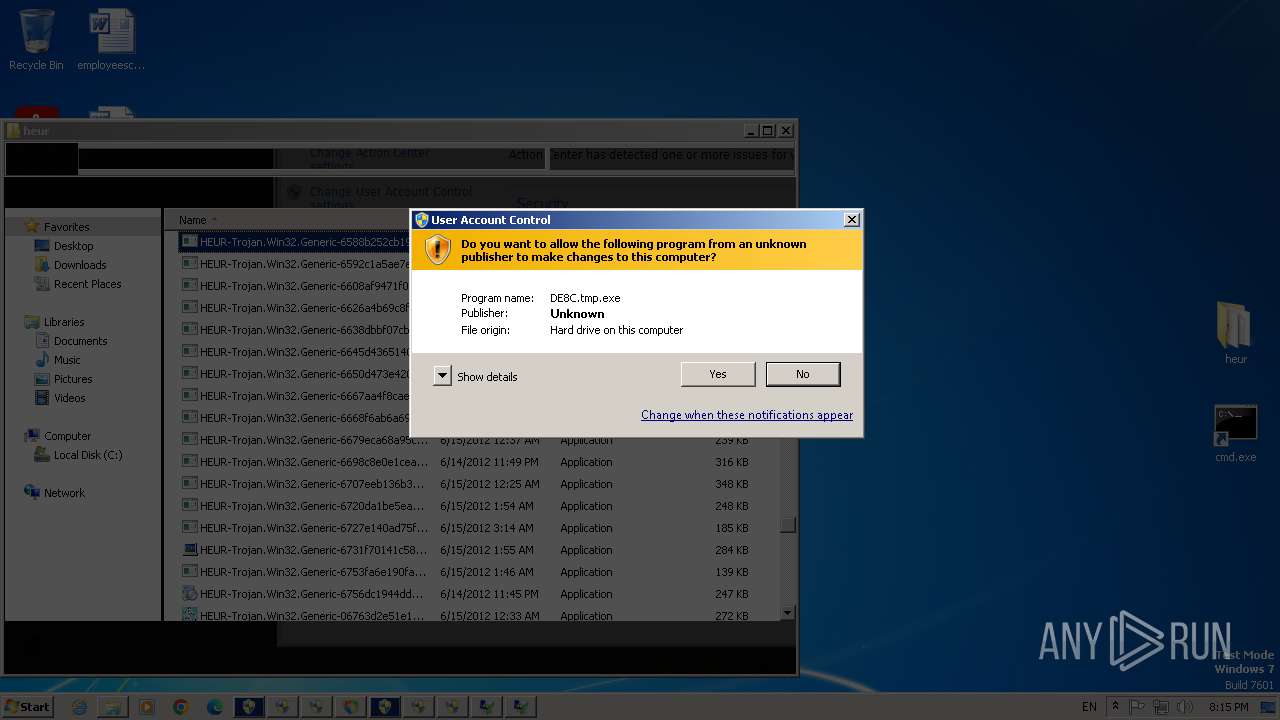Viewport: 1280px width, 720px height.
Task: Select file HEUR-Trojan.Win32.Generic-6626a4b69c8f
Action: (295, 308)
